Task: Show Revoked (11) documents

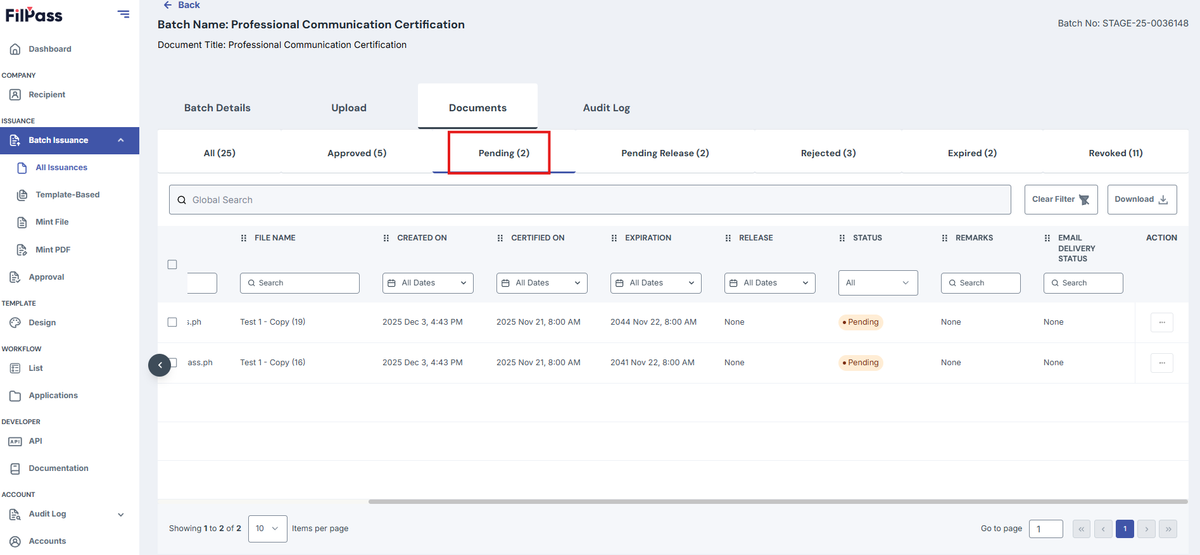Action: [x=1116, y=153]
